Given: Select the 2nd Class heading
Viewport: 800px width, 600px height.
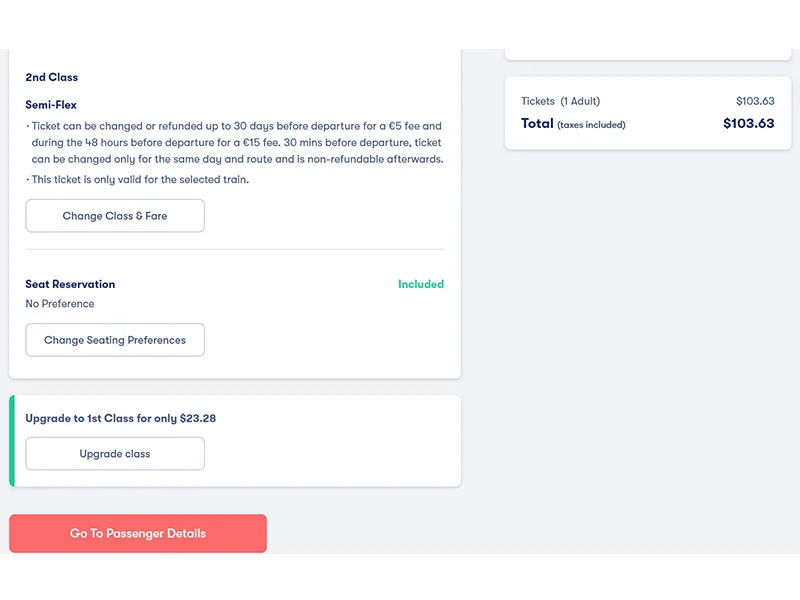Looking at the screenshot, I should pos(51,77).
